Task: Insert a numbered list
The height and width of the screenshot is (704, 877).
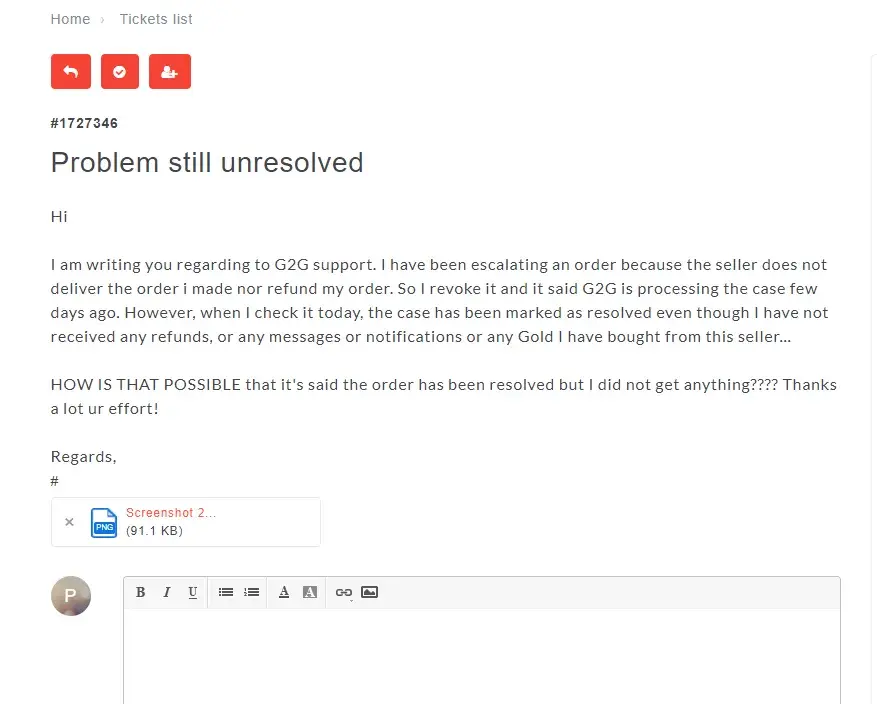Action: point(252,592)
